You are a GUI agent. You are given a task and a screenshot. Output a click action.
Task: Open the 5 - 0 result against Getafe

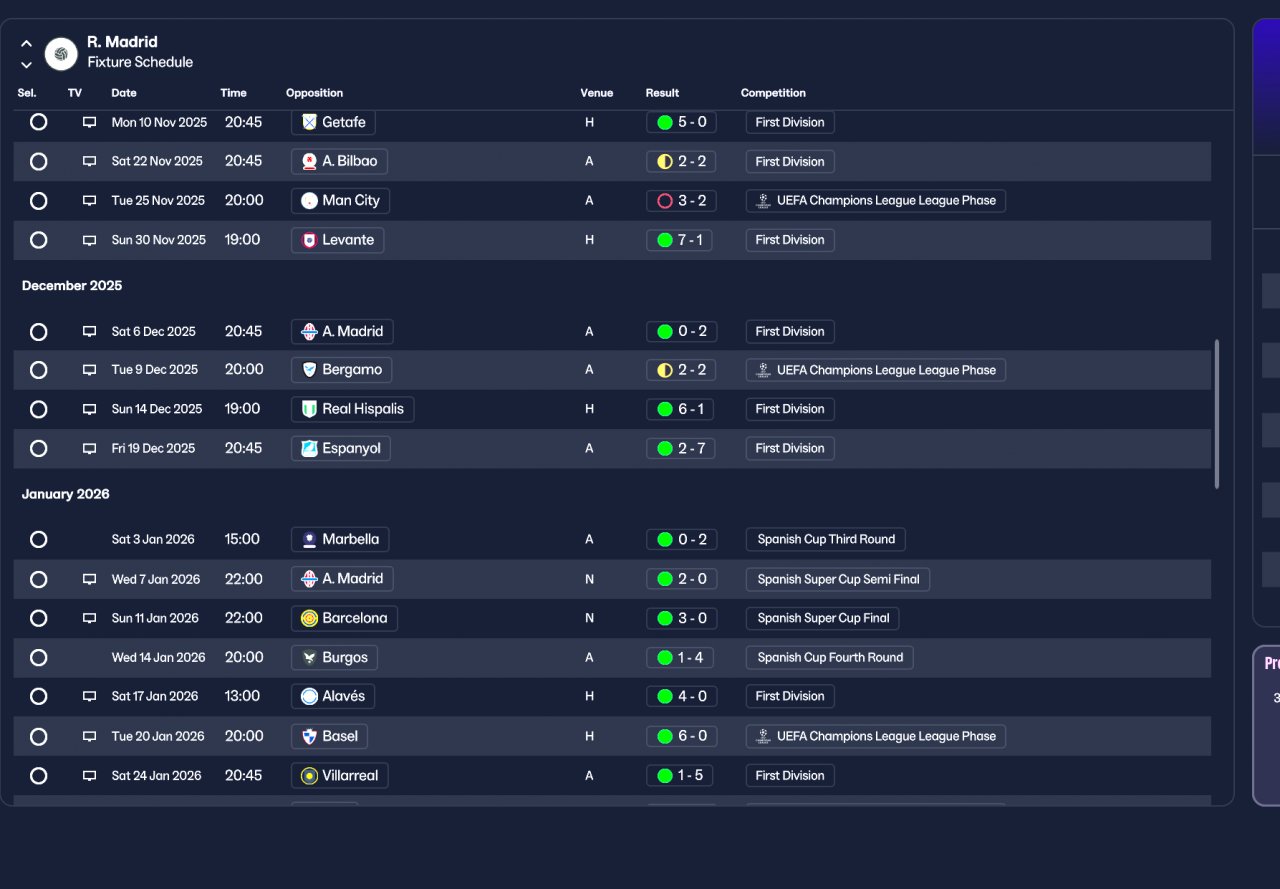click(681, 122)
